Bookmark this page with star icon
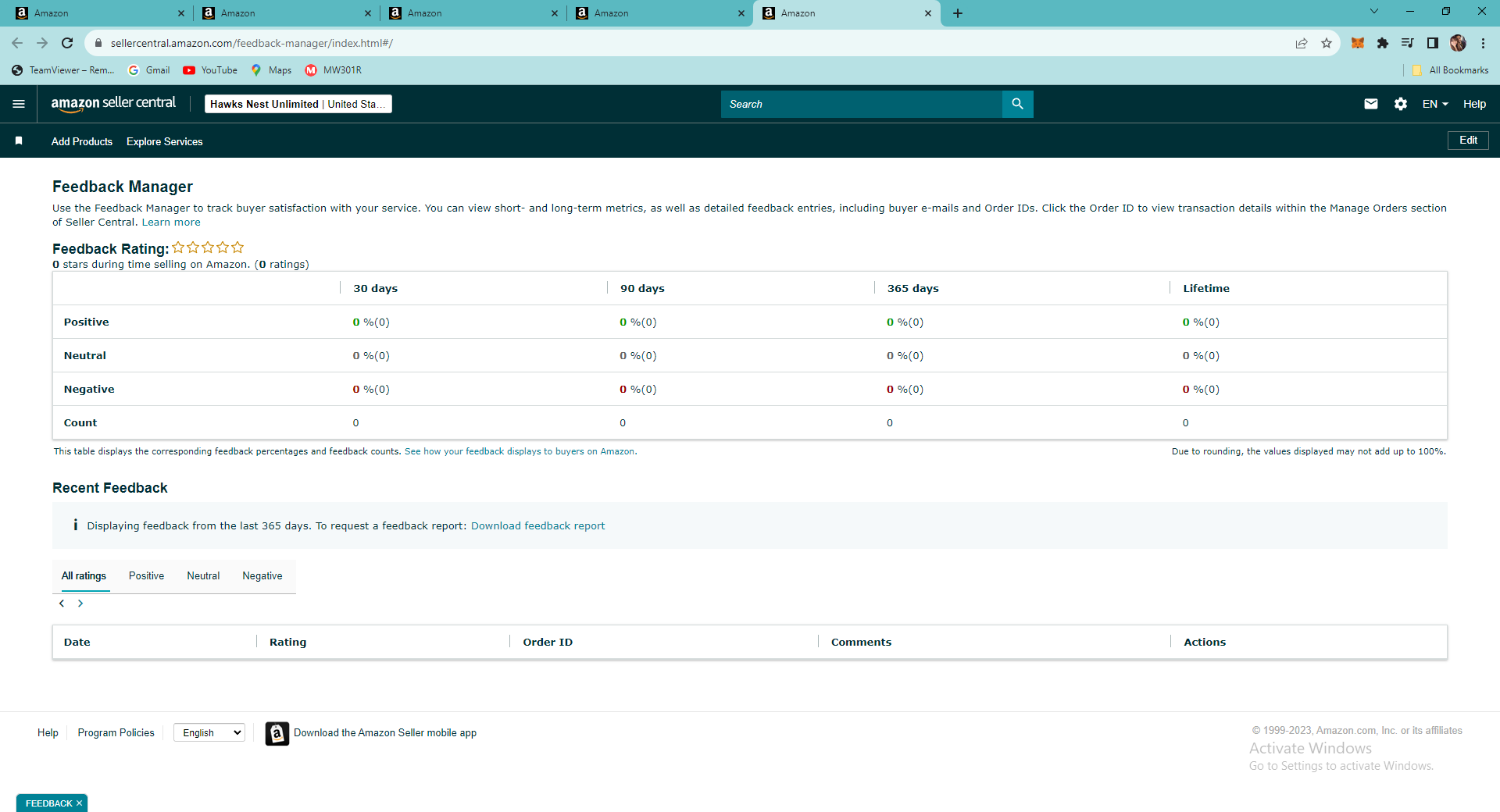Image resolution: width=1500 pixels, height=812 pixels. pos(1327,43)
